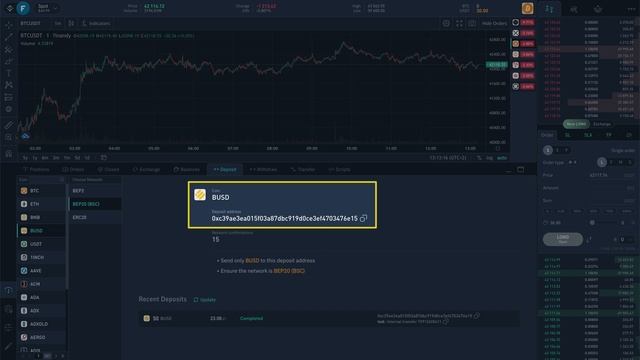Select ETH in the coin list
640x360 pixels.
coord(41,204)
